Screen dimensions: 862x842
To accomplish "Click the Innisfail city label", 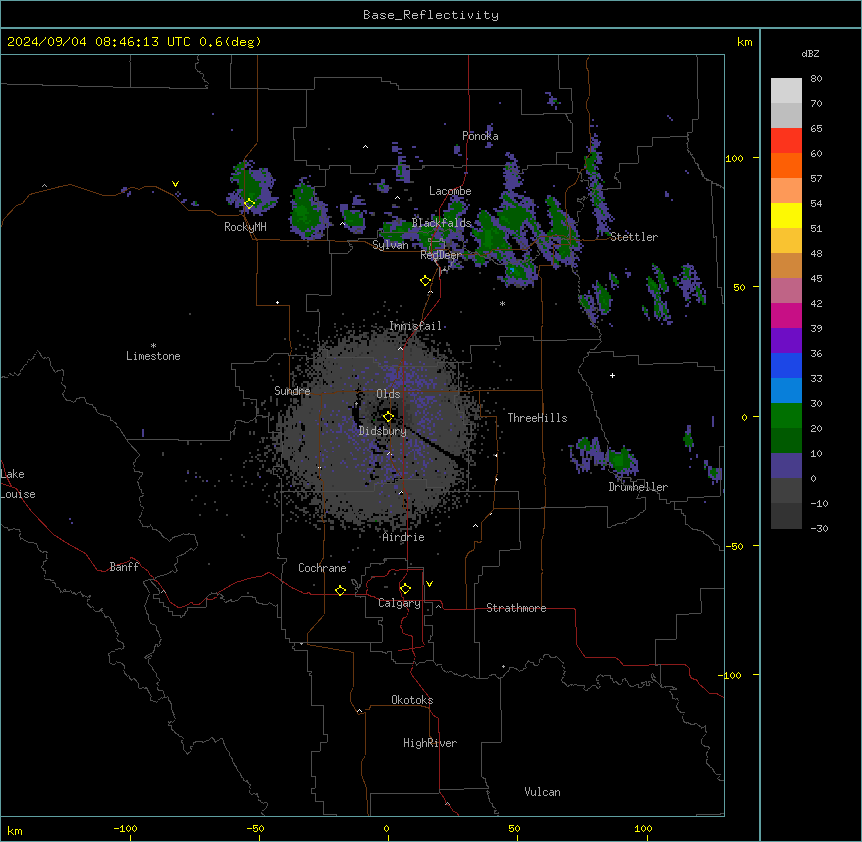I will pyautogui.click(x=415, y=326).
